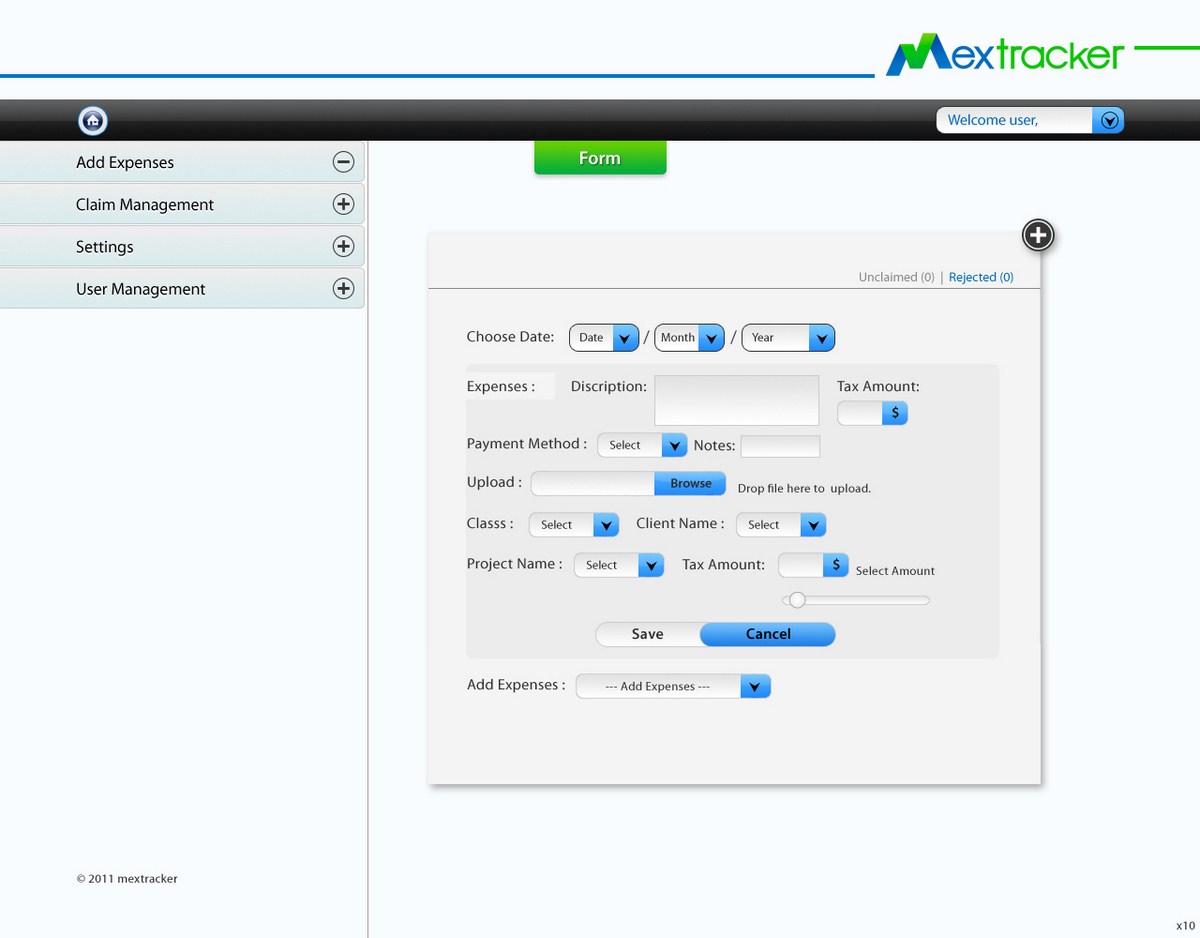The height and width of the screenshot is (938, 1200).
Task: Click the home icon in the top bar
Action: tap(93, 121)
